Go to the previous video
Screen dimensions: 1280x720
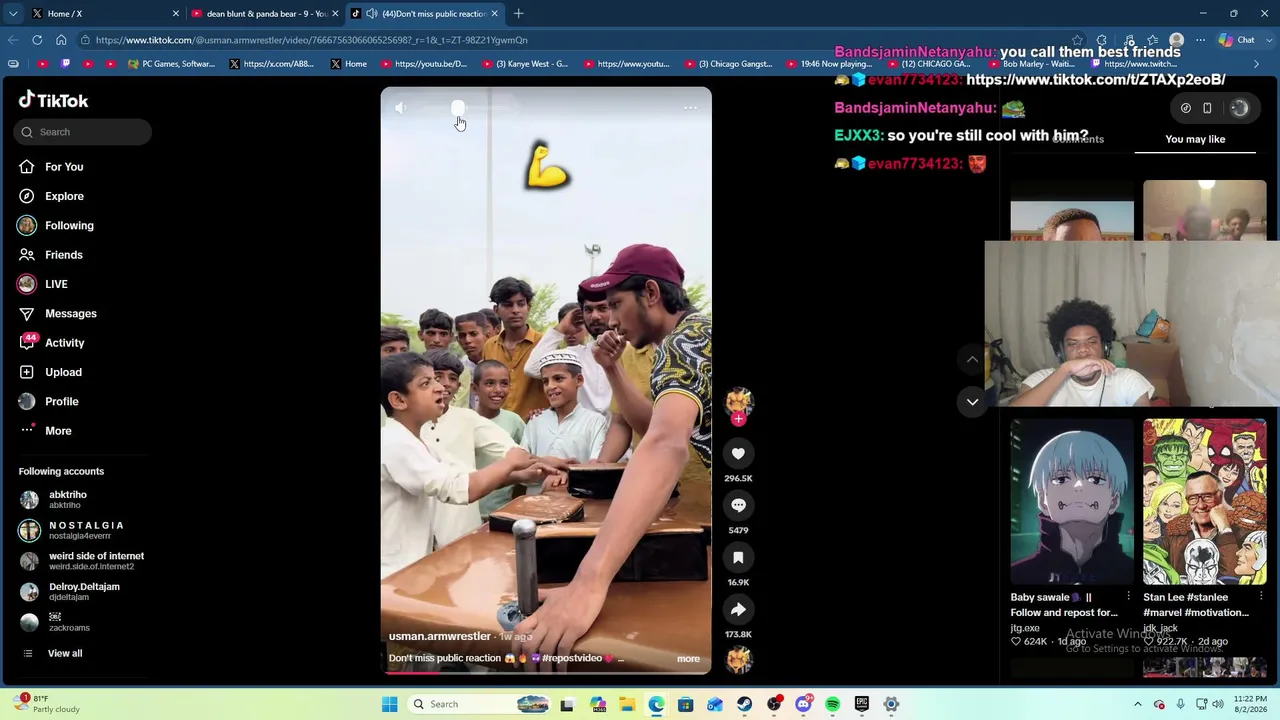pyautogui.click(x=972, y=360)
